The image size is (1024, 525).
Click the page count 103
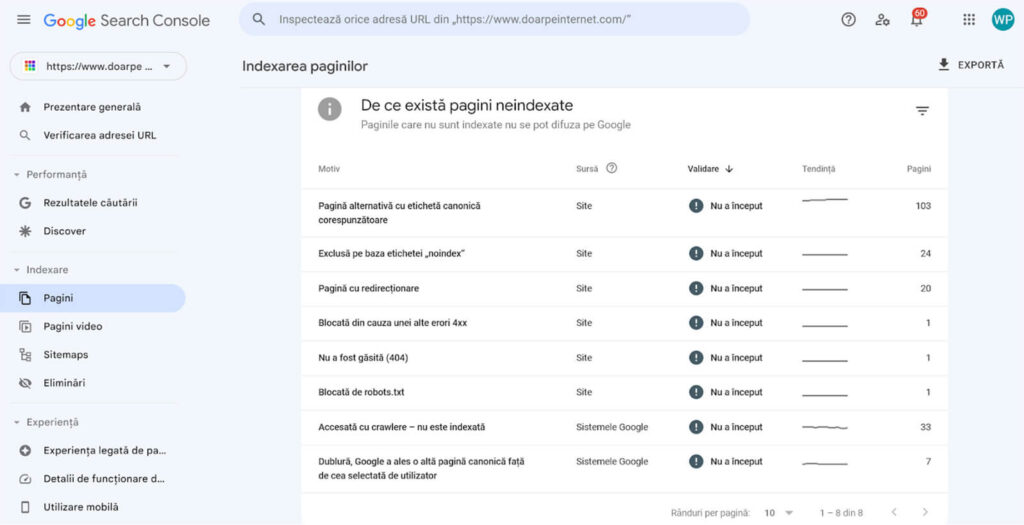(923, 206)
